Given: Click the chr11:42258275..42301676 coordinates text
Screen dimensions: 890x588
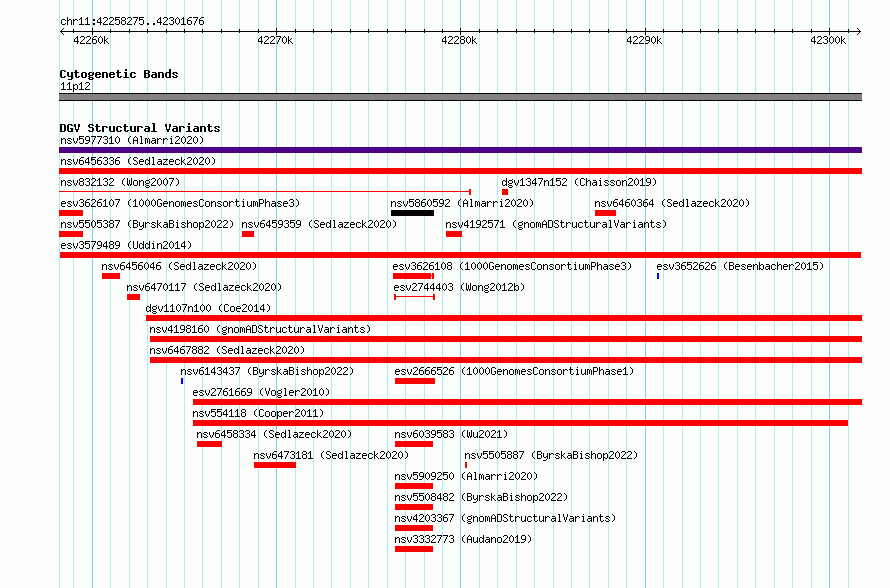Looking at the screenshot, I should click(x=132, y=22).
